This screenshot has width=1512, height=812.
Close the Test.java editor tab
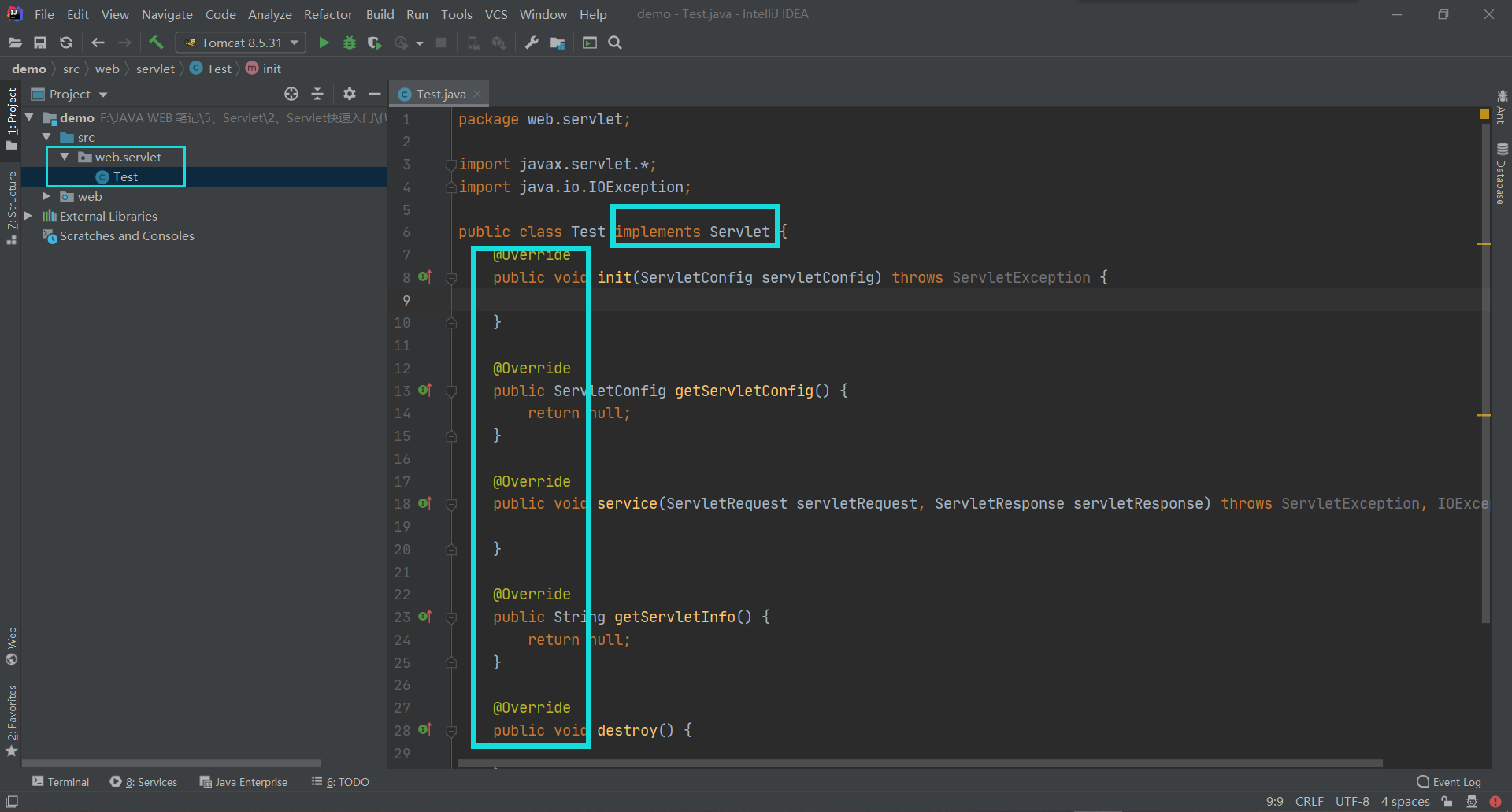pos(477,94)
